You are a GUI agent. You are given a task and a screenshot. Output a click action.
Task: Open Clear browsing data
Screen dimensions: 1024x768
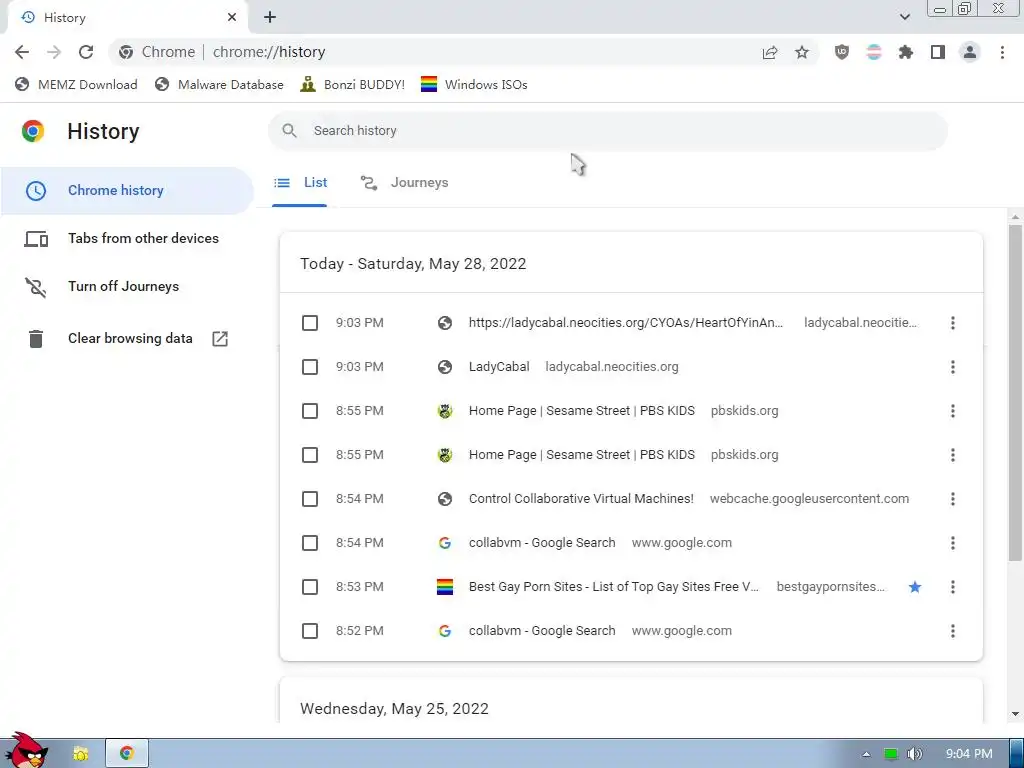pyautogui.click(x=127, y=338)
